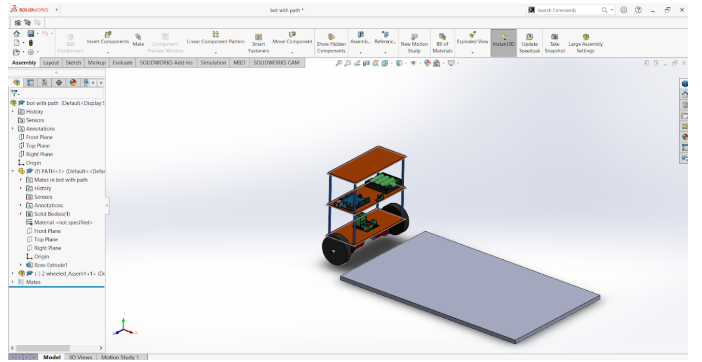
Task: Expand the 2 wheeled_Assem1 component
Action: (13, 273)
